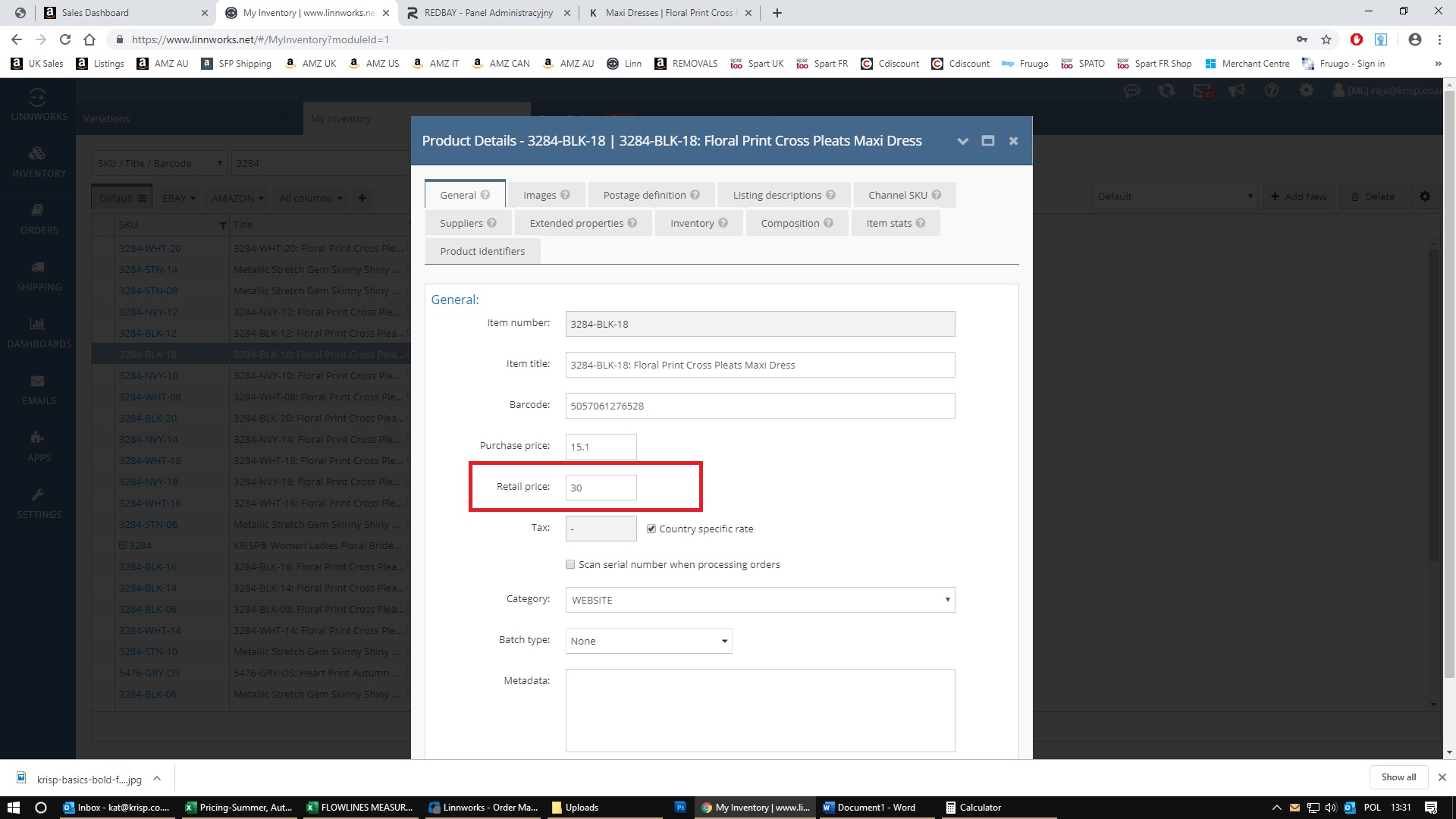This screenshot has width=1456, height=819.
Task: Open the Shipping sidebar section
Action: [38, 275]
